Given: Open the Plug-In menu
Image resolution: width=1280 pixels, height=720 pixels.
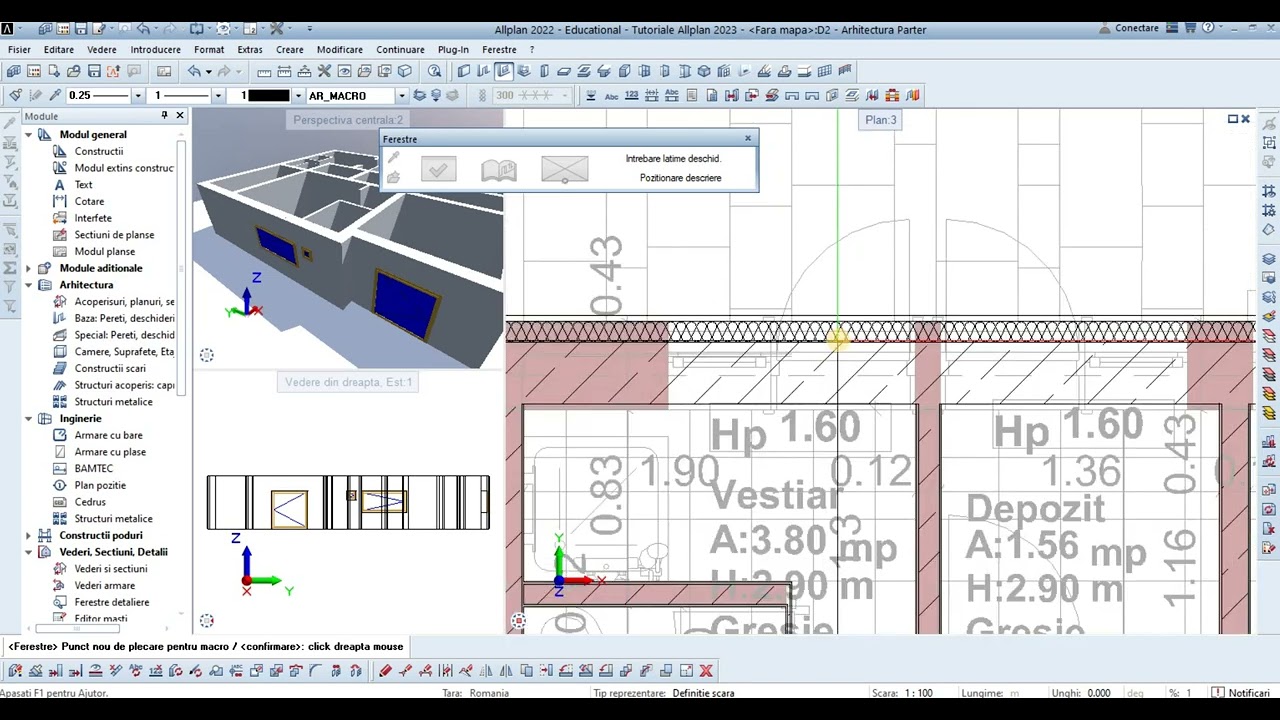Looking at the screenshot, I should click(x=453, y=49).
